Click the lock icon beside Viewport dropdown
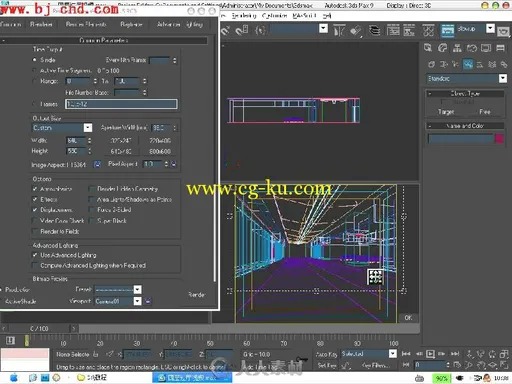This screenshot has width=512, height=384. click(x=148, y=301)
